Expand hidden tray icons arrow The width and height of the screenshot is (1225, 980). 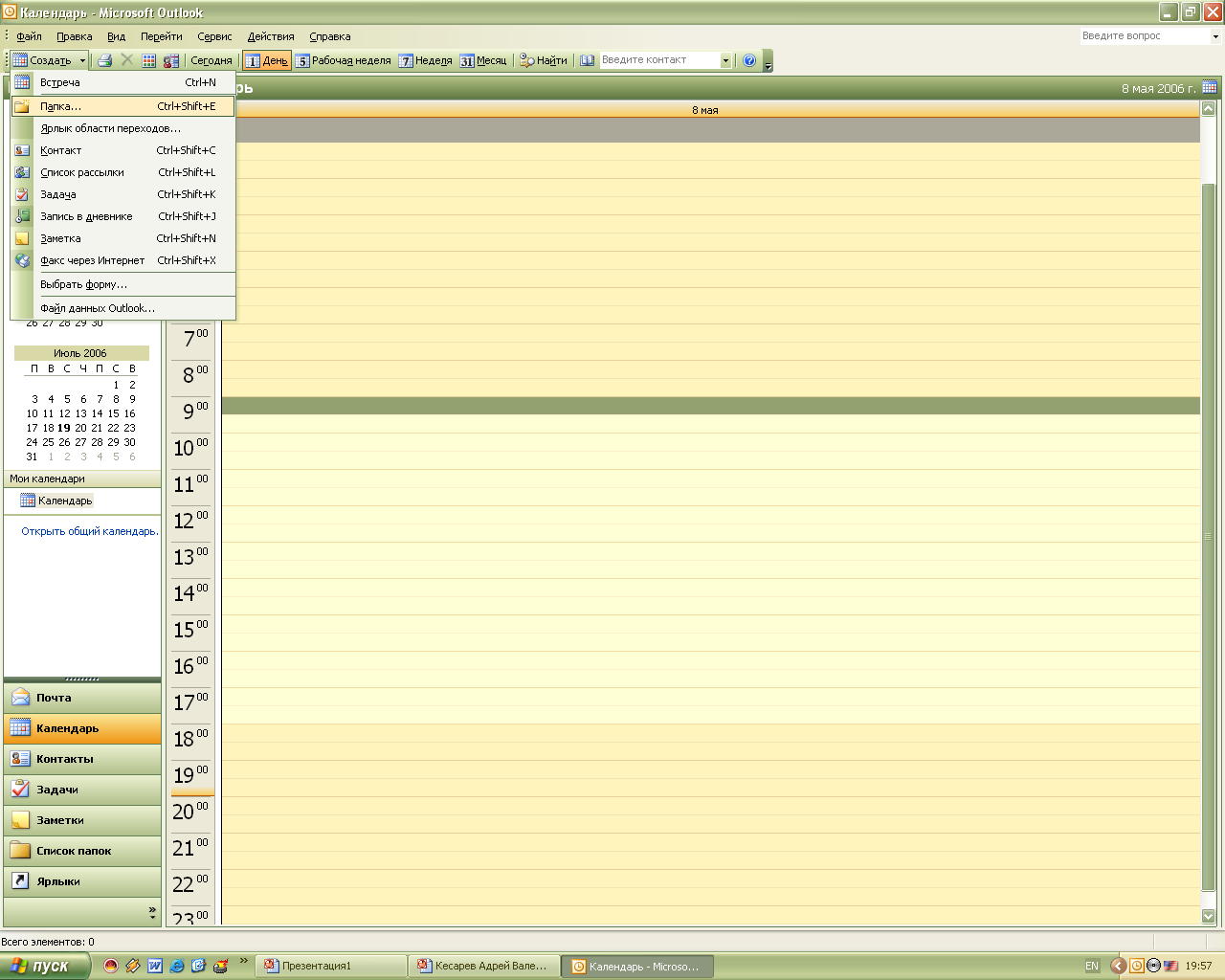tap(1117, 966)
